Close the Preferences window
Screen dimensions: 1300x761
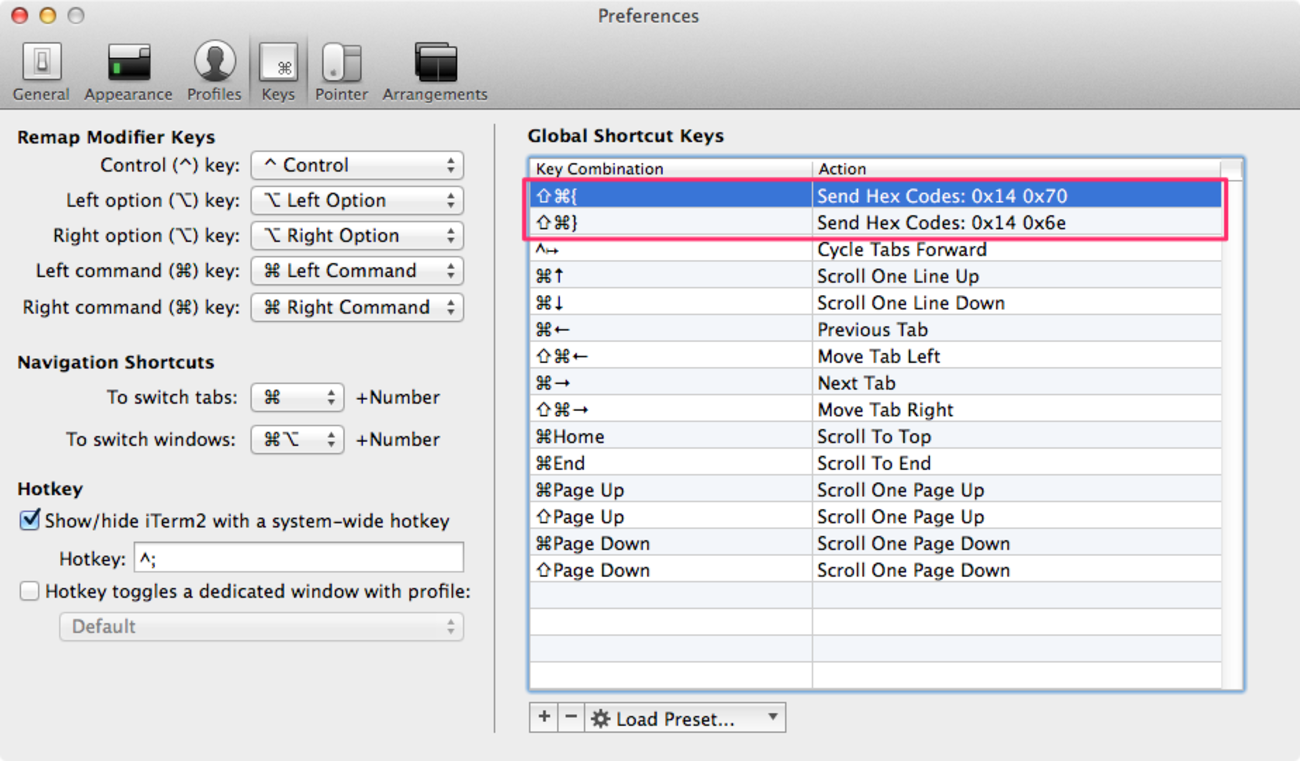(x=20, y=16)
